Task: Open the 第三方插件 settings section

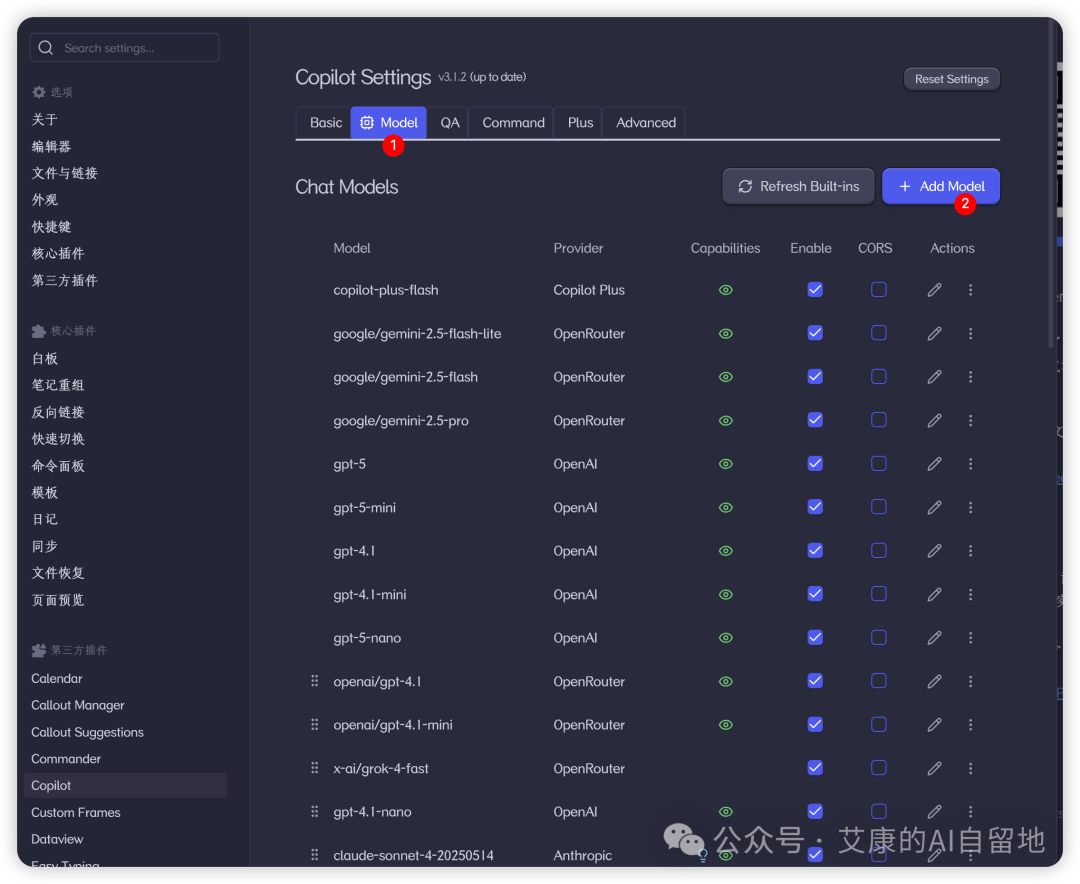Action: pyautogui.click(x=64, y=280)
